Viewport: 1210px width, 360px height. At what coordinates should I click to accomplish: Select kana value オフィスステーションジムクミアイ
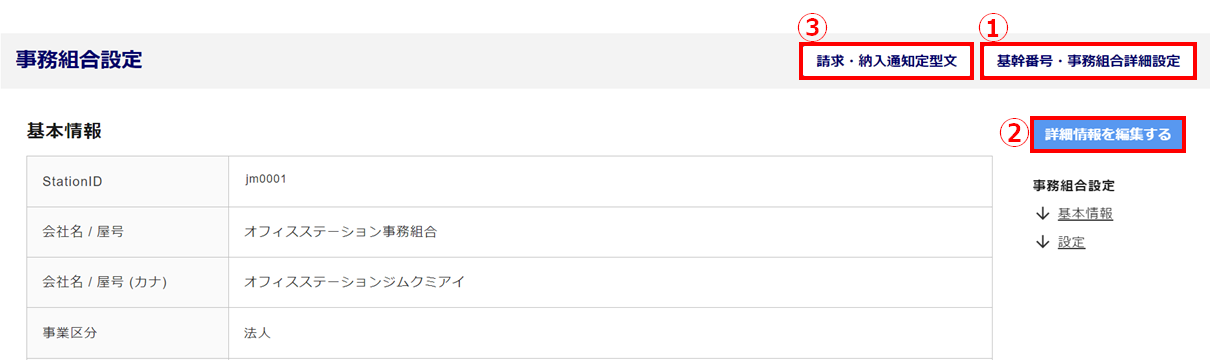[355, 283]
